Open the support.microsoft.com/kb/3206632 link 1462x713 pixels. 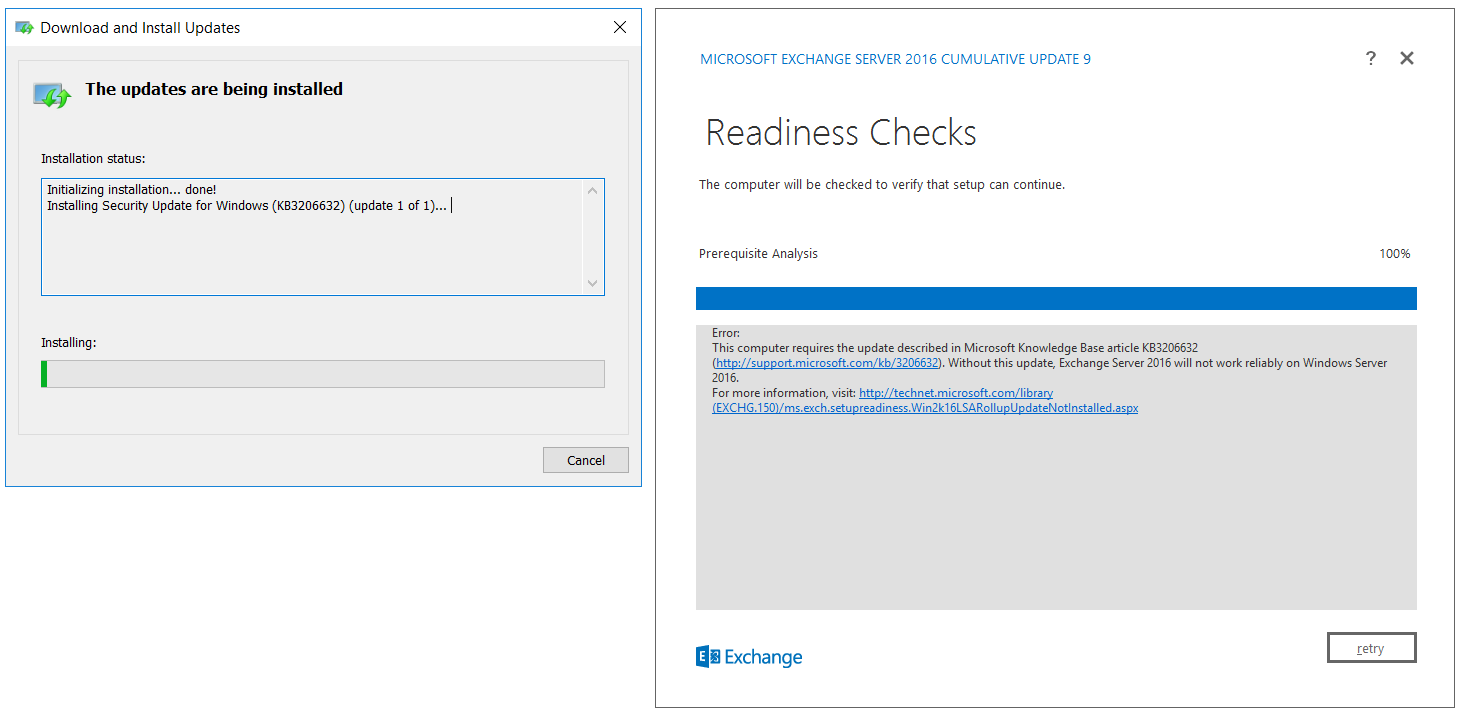point(827,363)
